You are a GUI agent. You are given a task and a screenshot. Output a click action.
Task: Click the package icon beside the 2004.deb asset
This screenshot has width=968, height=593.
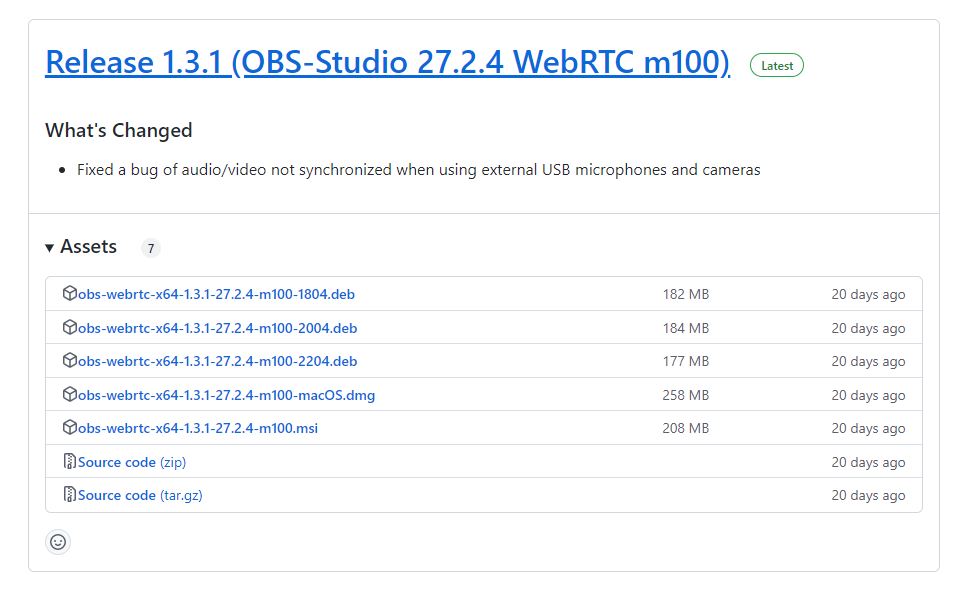[70, 327]
